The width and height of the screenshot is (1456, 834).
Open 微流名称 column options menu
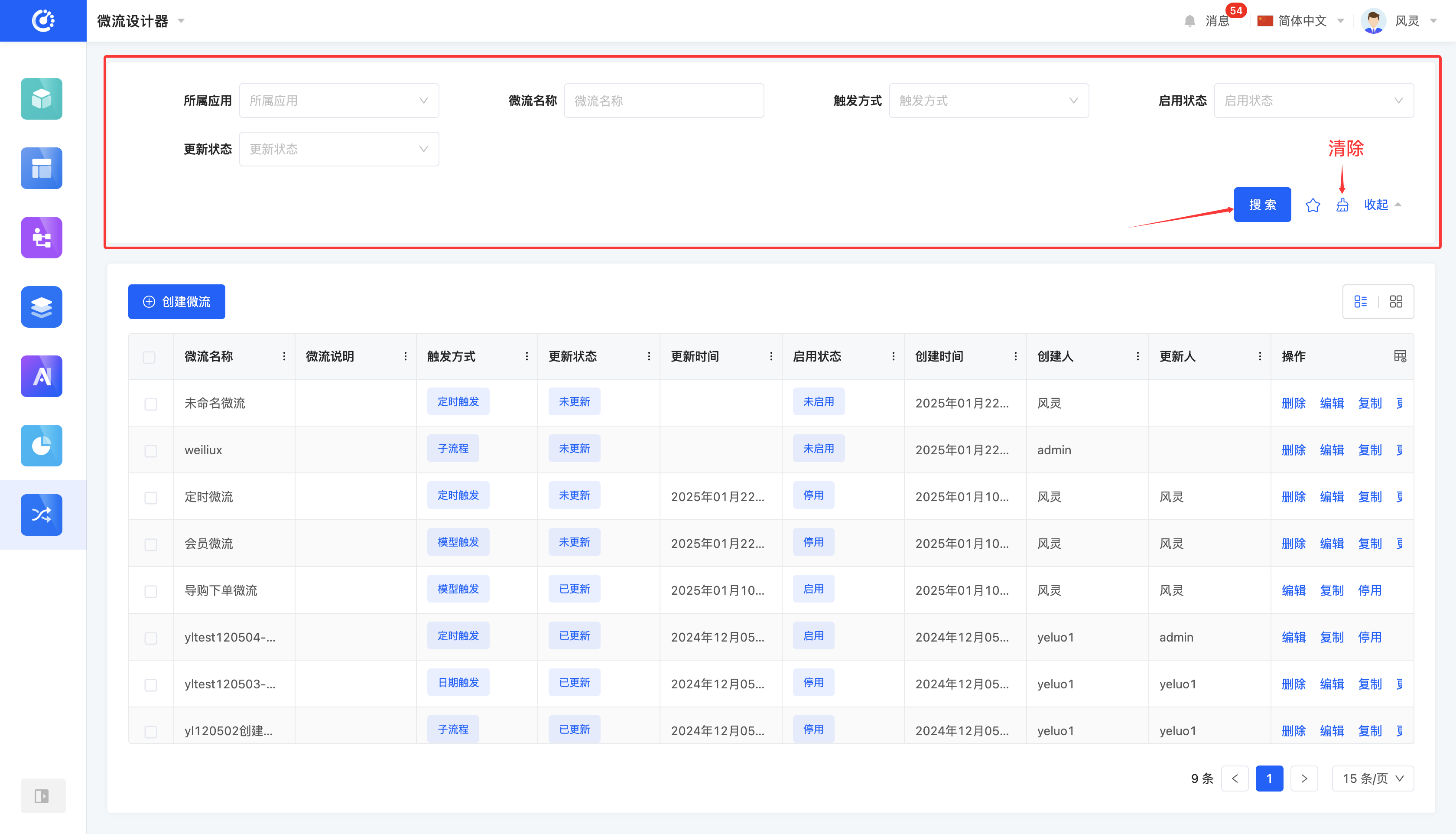tap(284, 356)
